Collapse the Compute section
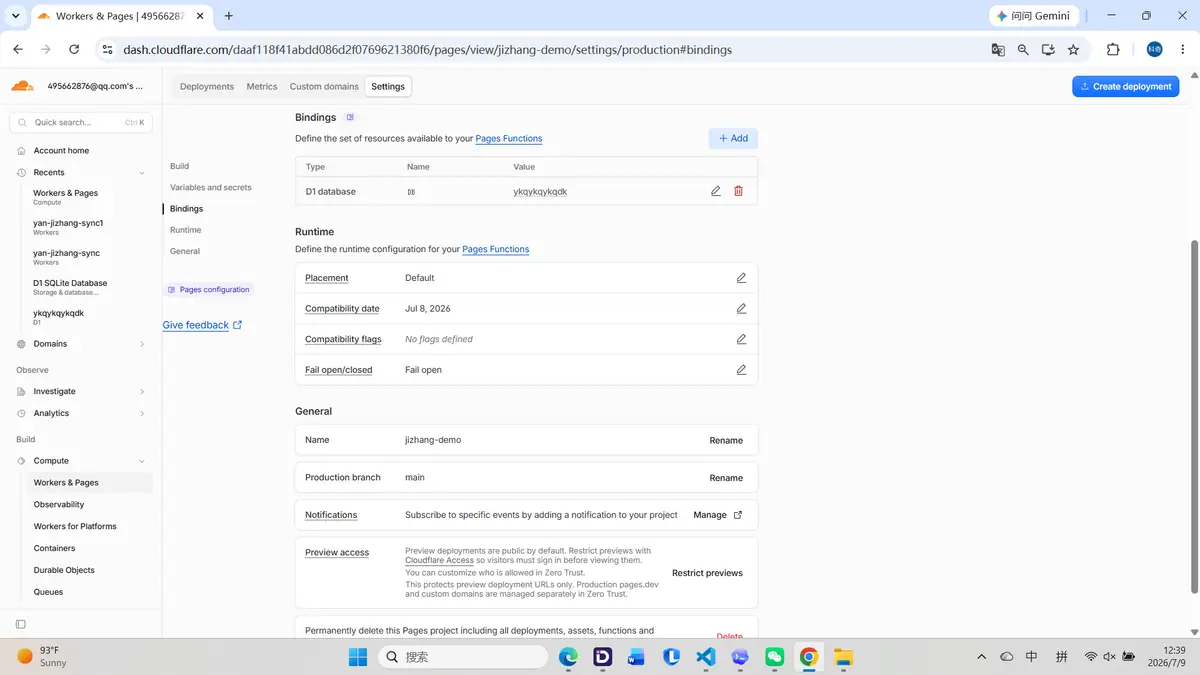 [x=141, y=461]
